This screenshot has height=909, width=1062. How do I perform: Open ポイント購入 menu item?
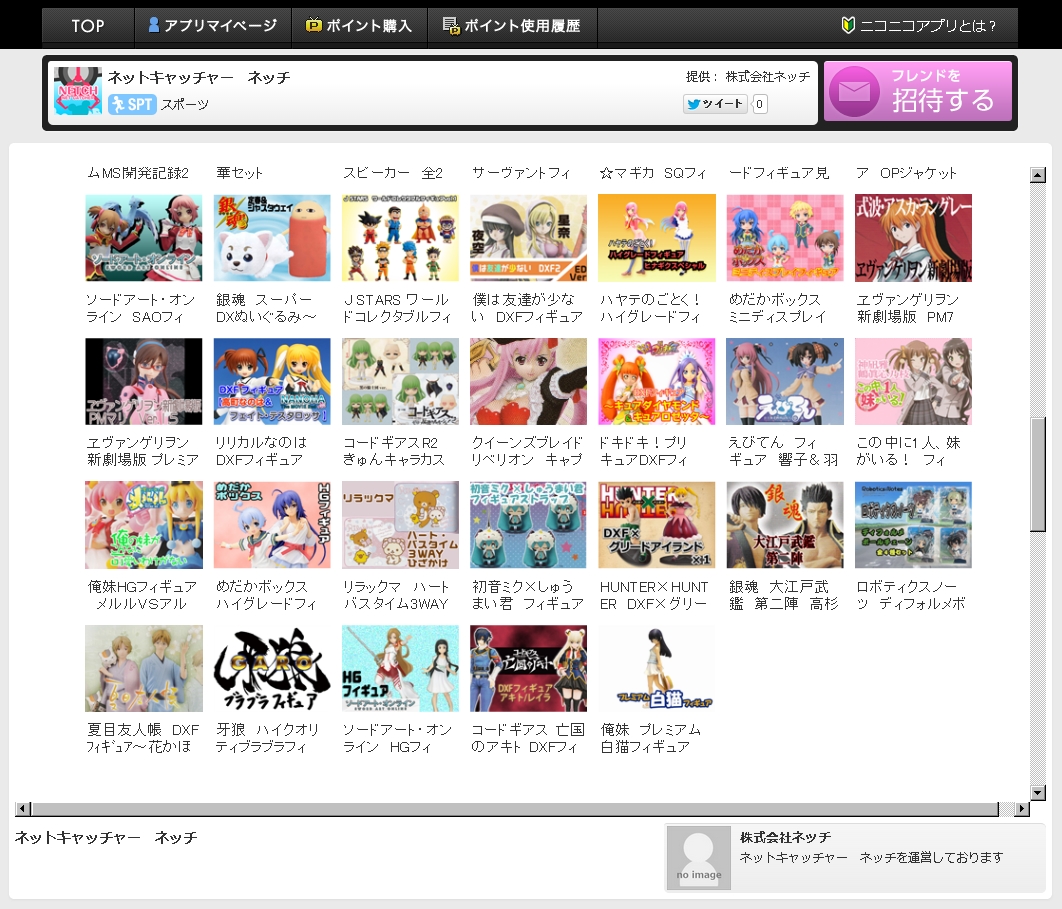pos(359,26)
